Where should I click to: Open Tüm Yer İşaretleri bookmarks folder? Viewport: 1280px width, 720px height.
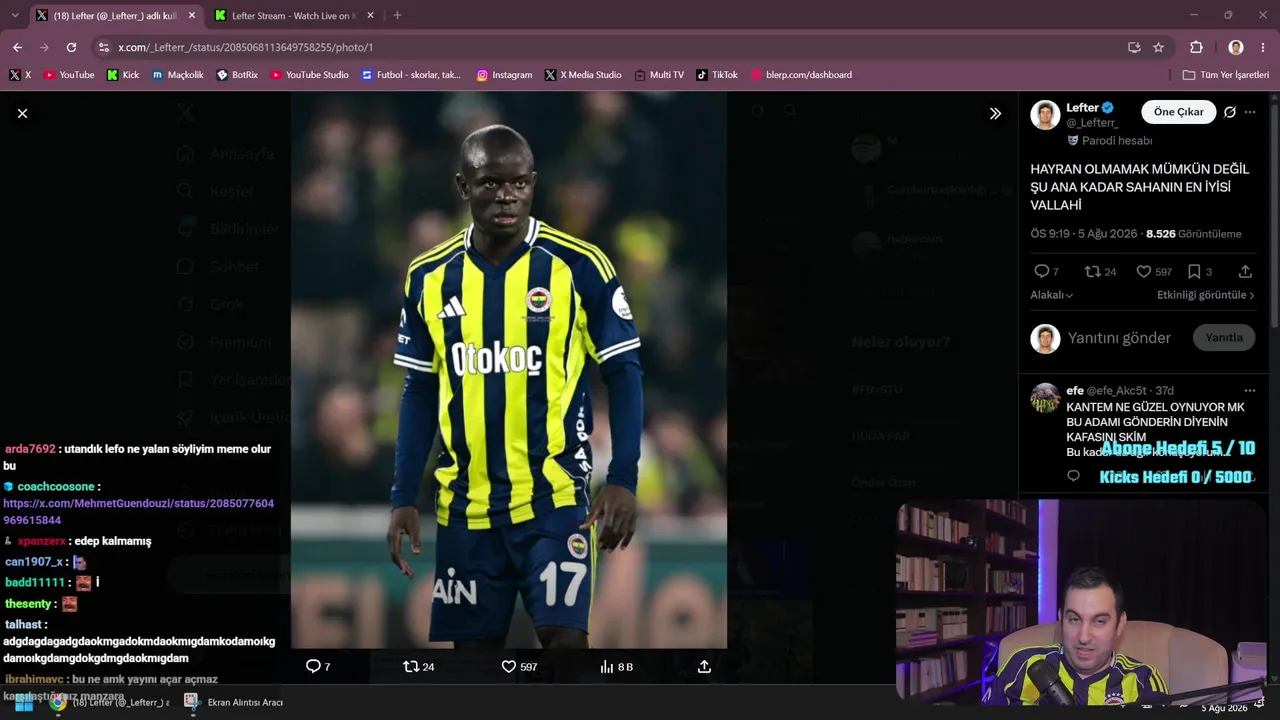1225,75
